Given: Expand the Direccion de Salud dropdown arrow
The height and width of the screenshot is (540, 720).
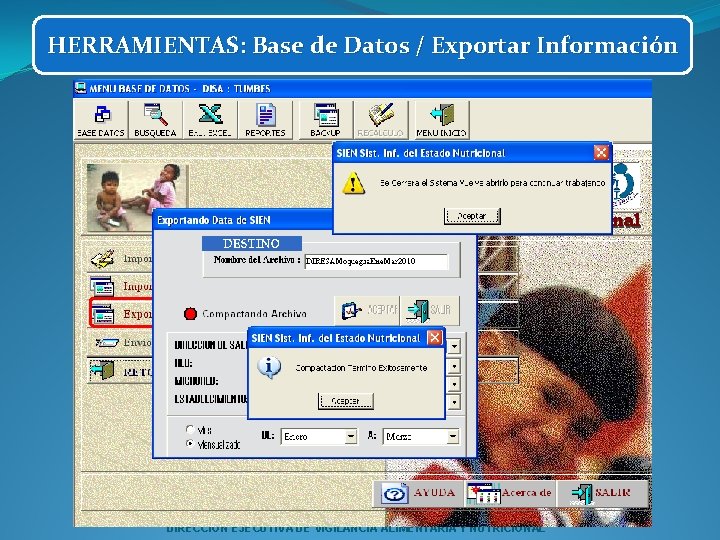Looking at the screenshot, I should [454, 346].
